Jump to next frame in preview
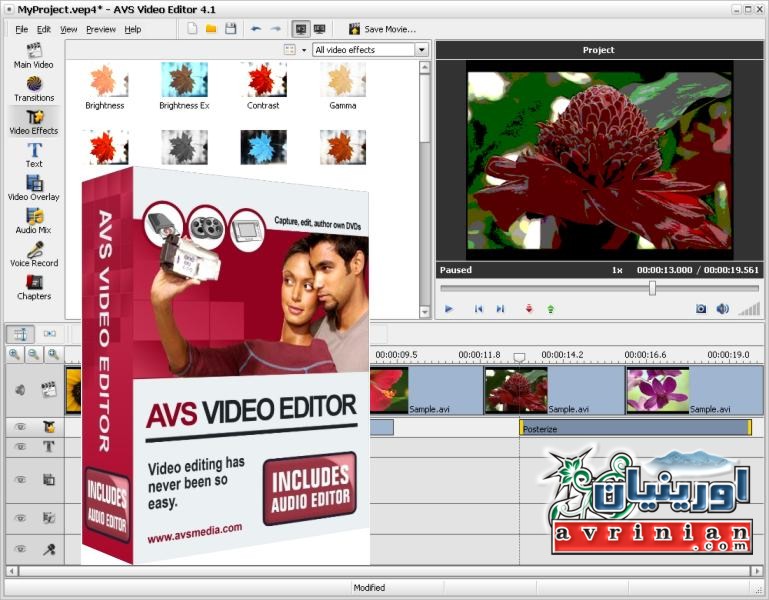Screen dimensions: 769x600 pos(500,309)
